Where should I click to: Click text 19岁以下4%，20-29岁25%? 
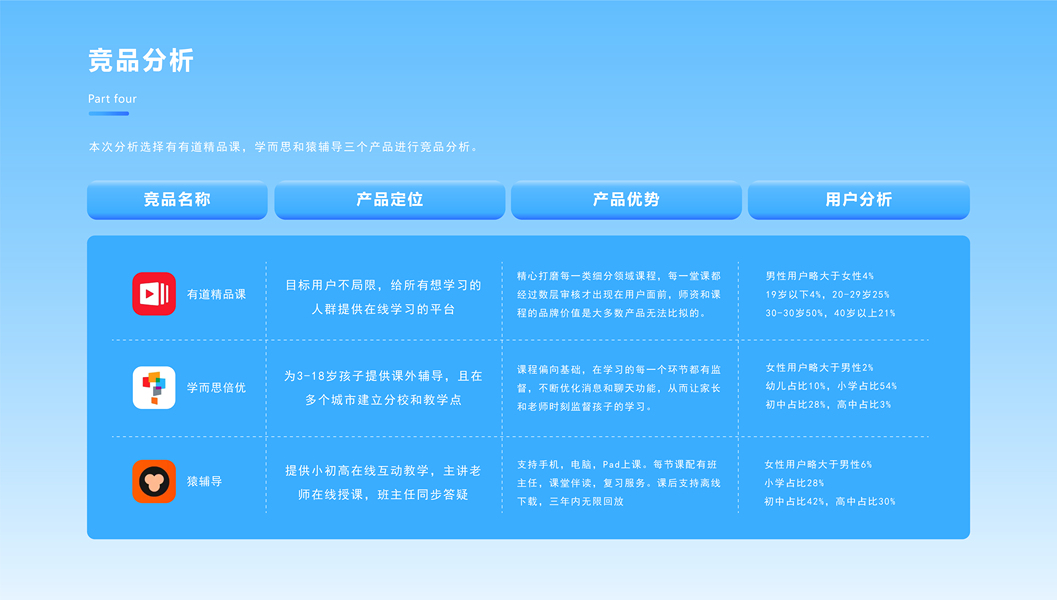827,295
